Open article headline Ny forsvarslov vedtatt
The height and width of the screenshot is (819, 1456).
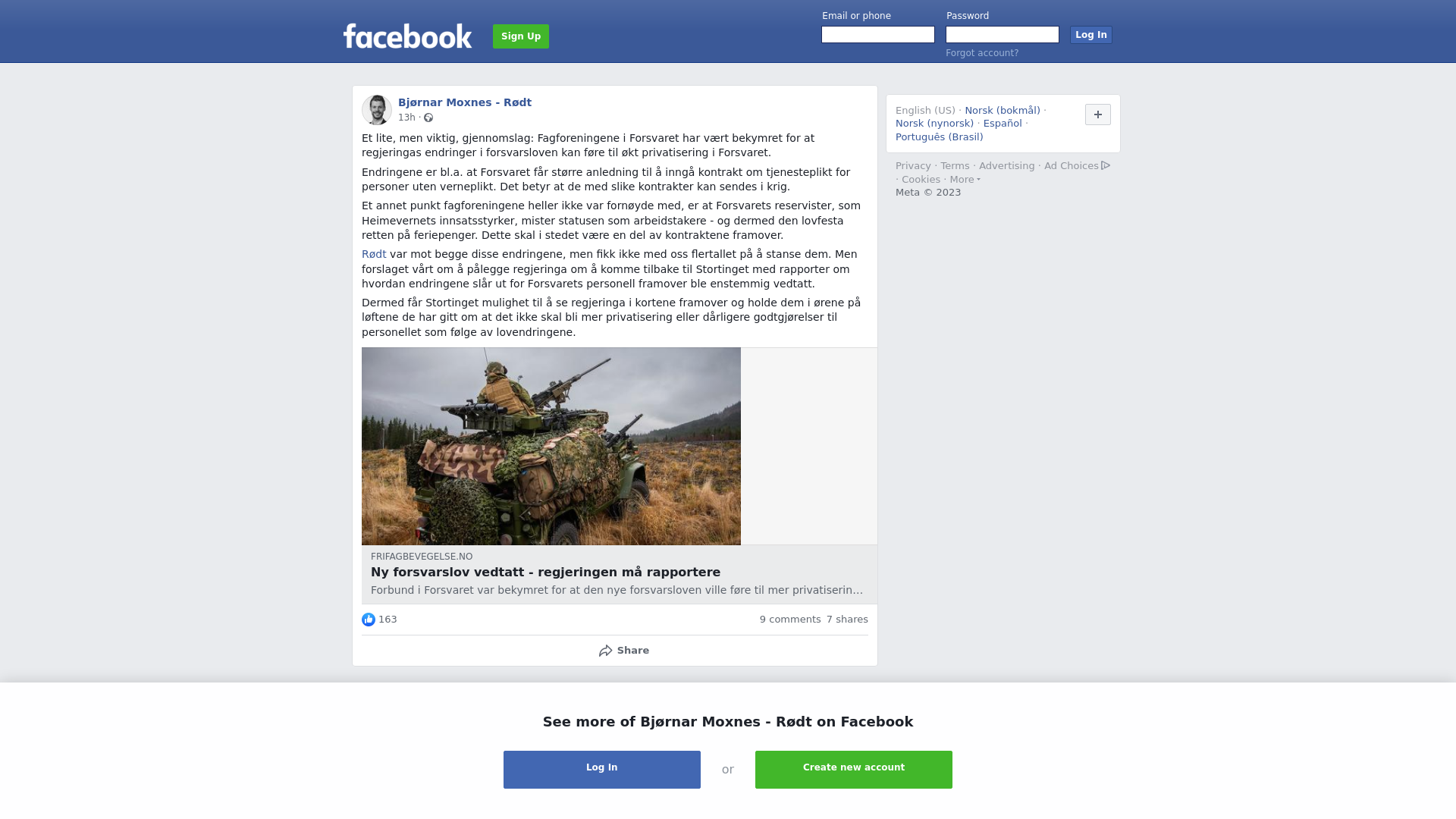point(545,573)
